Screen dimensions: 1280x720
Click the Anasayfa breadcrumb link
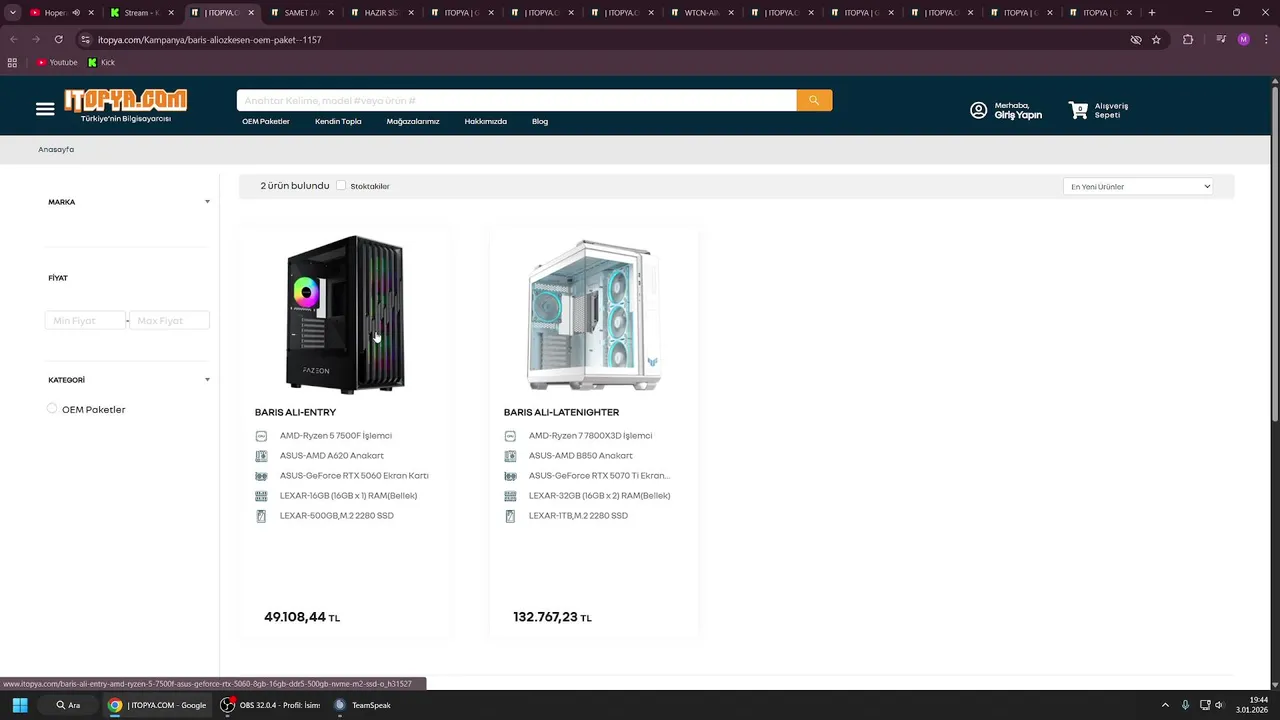point(56,149)
